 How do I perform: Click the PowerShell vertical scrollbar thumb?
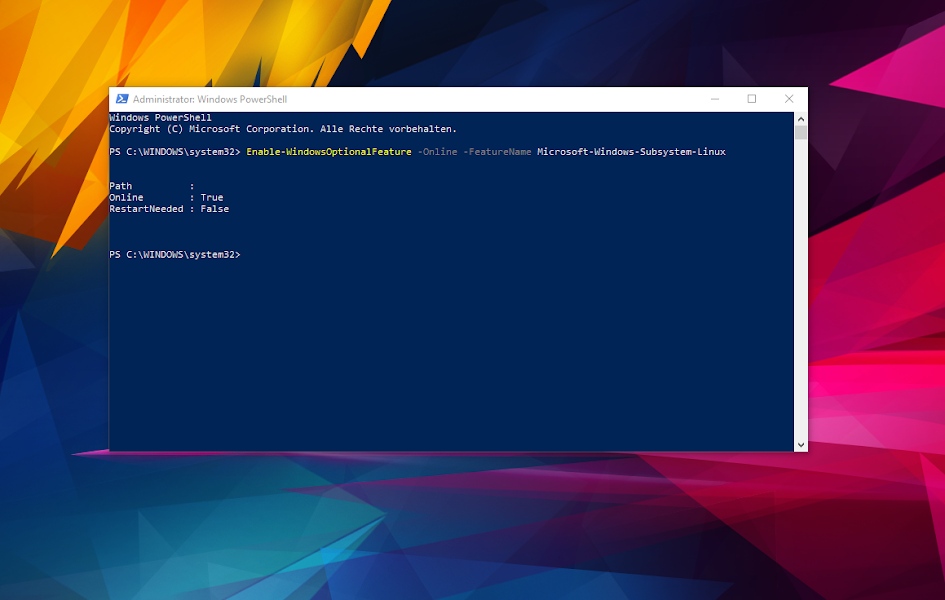coord(800,133)
